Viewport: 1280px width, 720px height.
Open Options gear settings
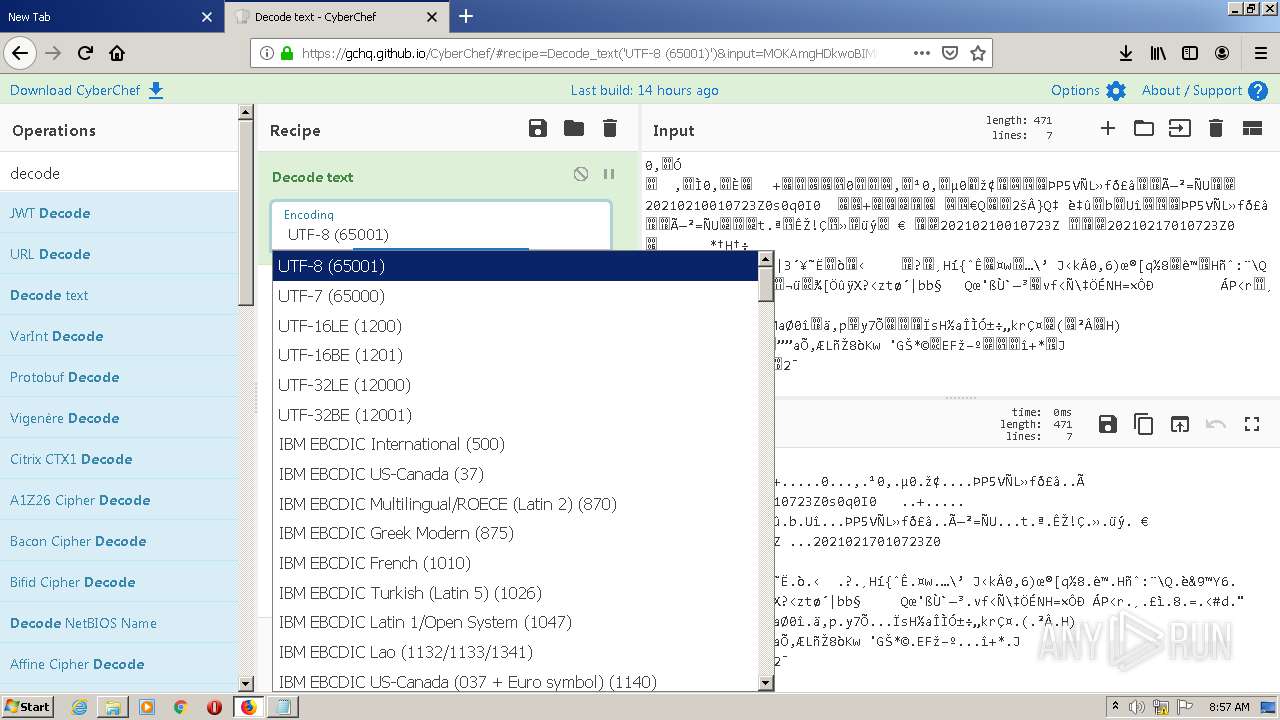(1089, 90)
